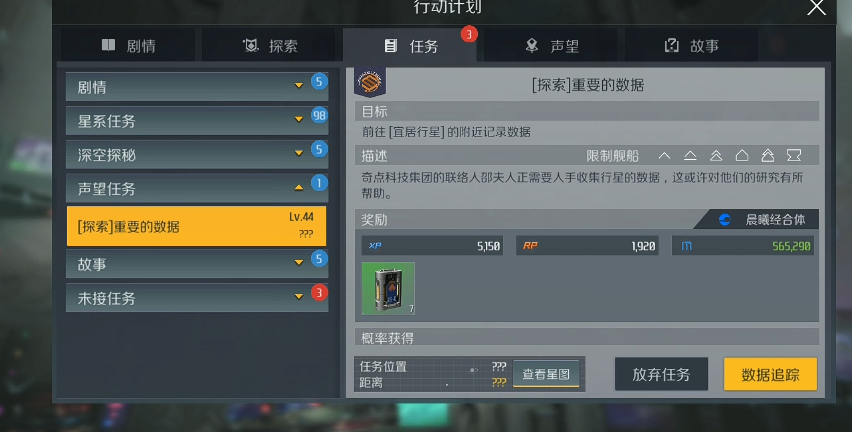Click the faction emblem beside quest title
This screenshot has height=432, width=852.
tap(370, 82)
